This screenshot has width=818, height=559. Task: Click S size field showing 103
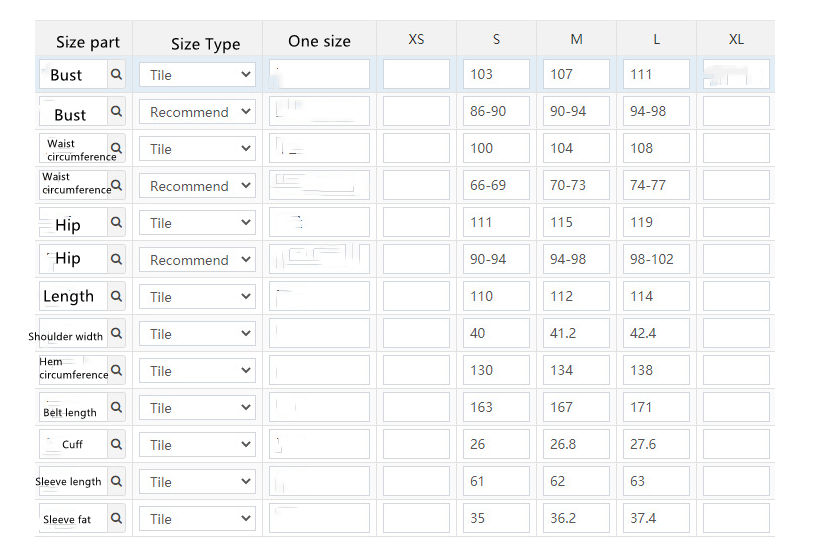496,74
